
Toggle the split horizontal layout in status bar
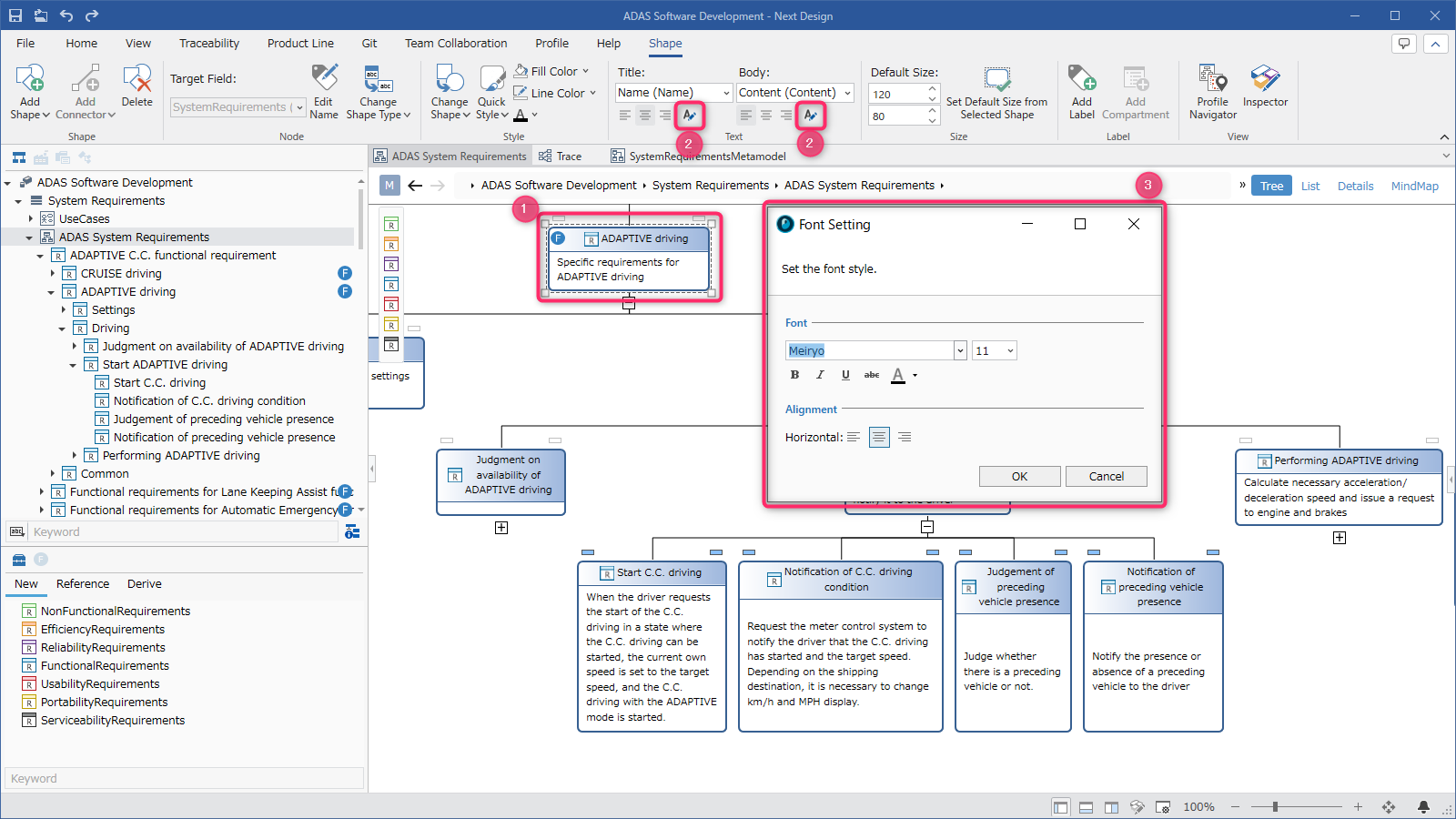[x=1086, y=807]
